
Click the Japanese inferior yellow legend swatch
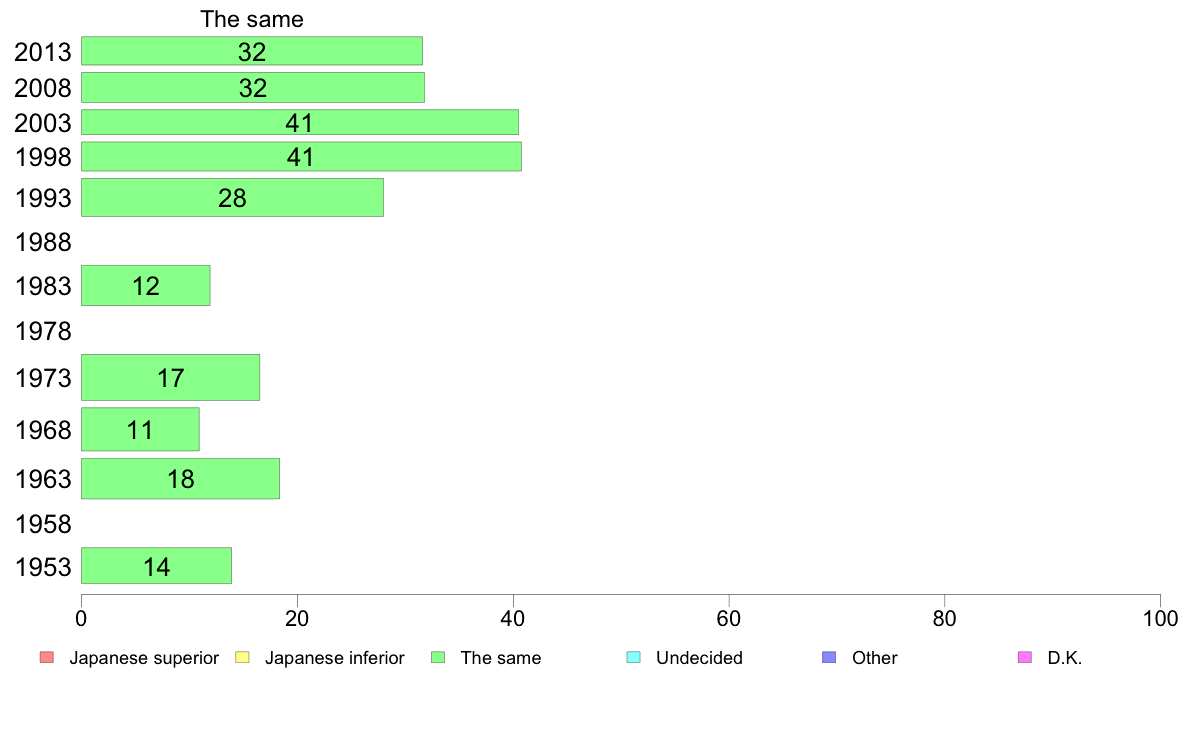pyautogui.click(x=242, y=657)
